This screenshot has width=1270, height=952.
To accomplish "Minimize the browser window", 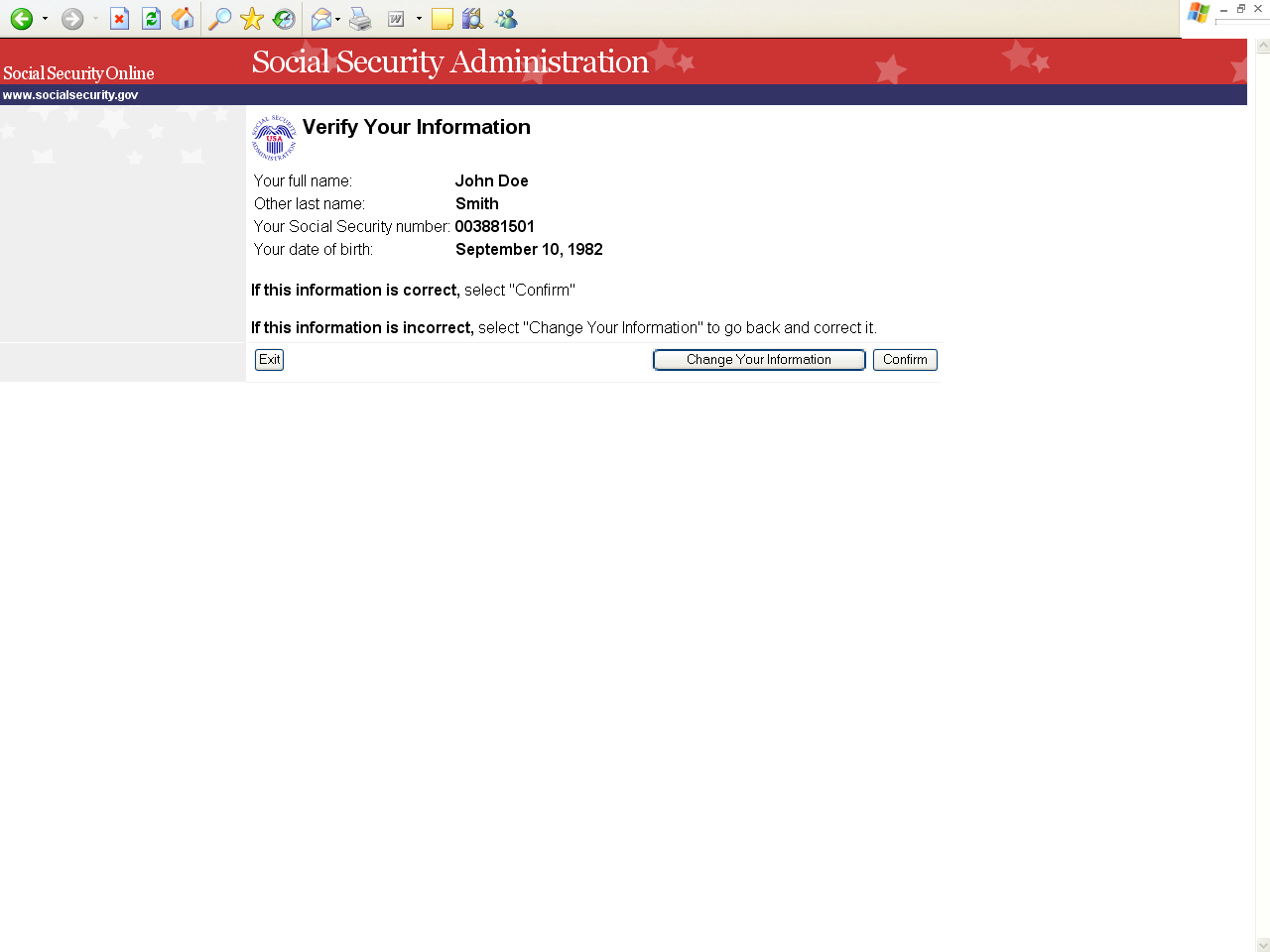I will click(1223, 9).
